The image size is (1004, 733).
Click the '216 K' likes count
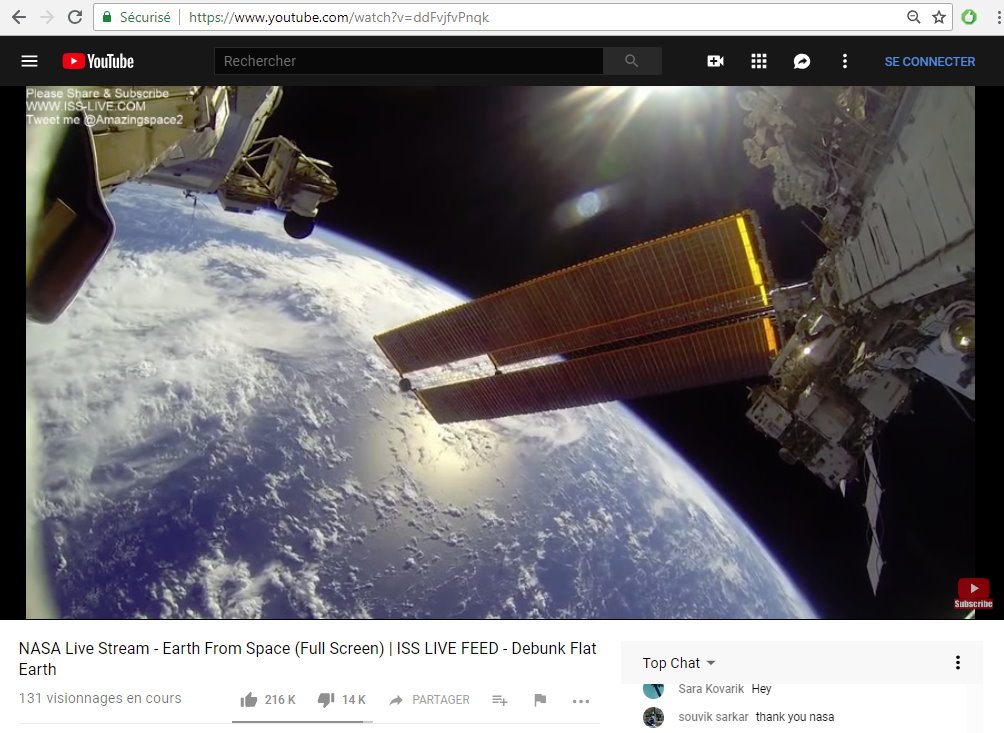click(x=280, y=700)
